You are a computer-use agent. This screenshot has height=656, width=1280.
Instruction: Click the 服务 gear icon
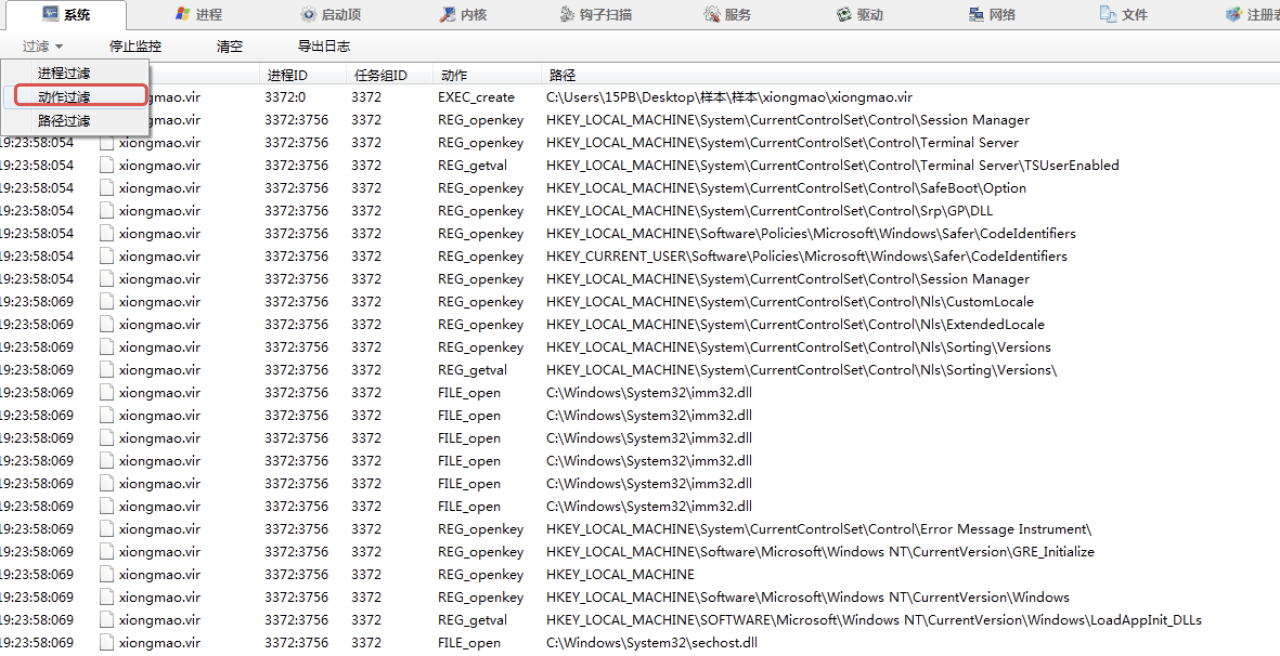(x=712, y=15)
